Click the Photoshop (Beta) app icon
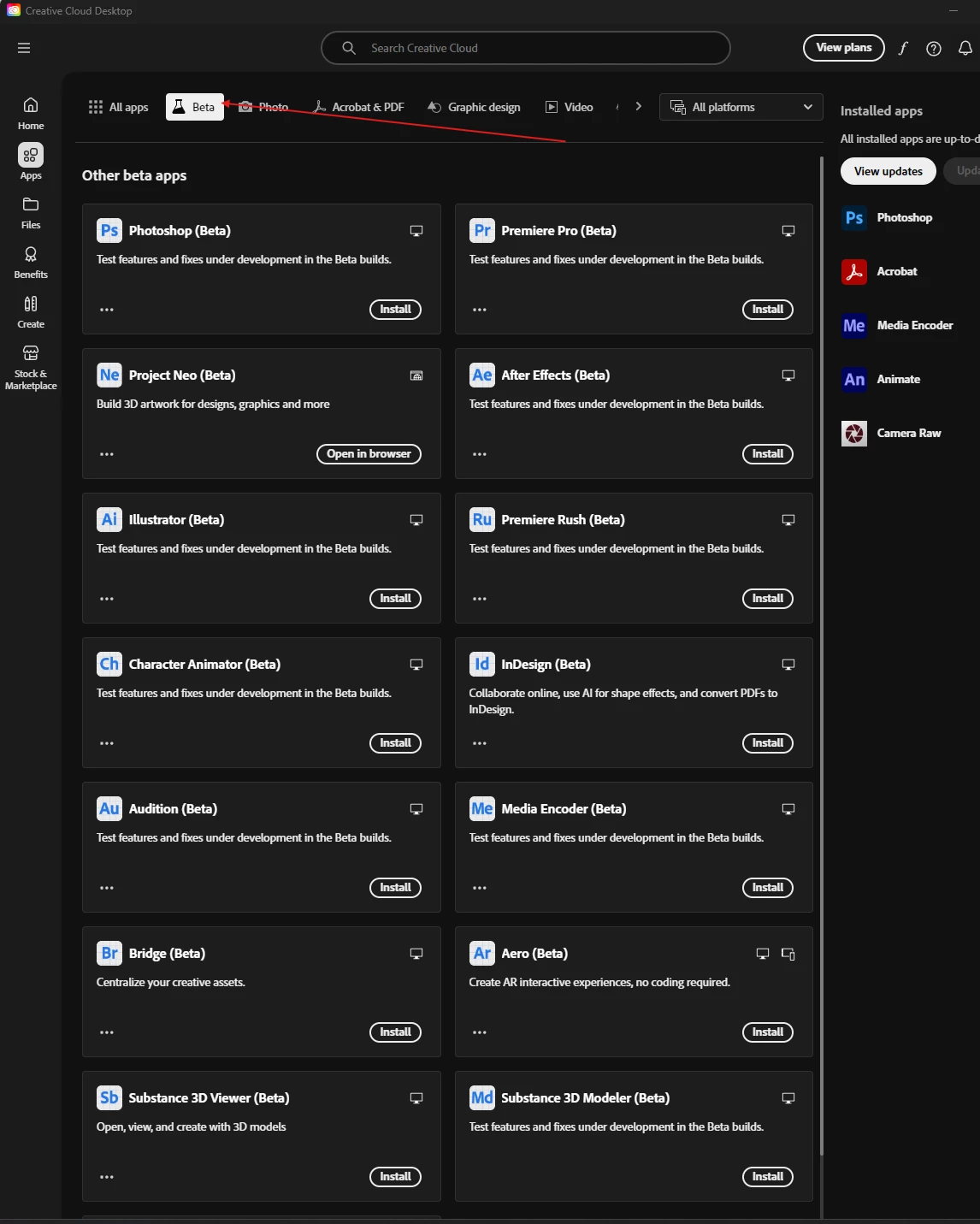Viewport: 980px width, 1224px height. (109, 231)
